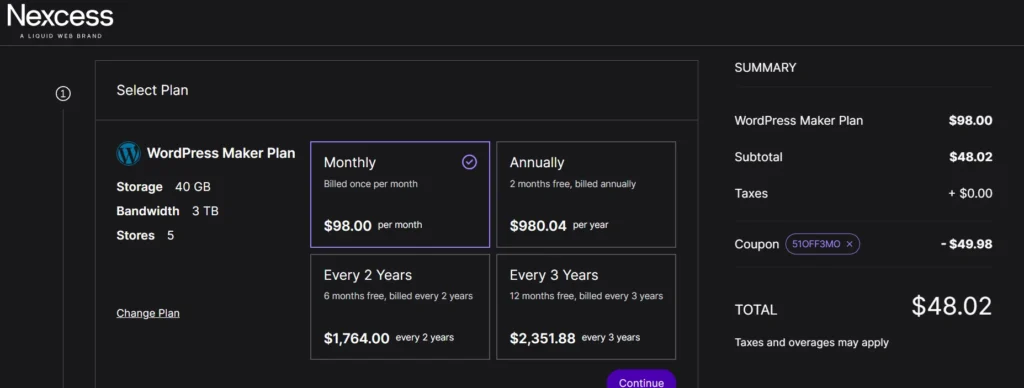Image resolution: width=1024 pixels, height=388 pixels.
Task: Click the $2,351.88 every 3 years price
Action: [x=575, y=338]
